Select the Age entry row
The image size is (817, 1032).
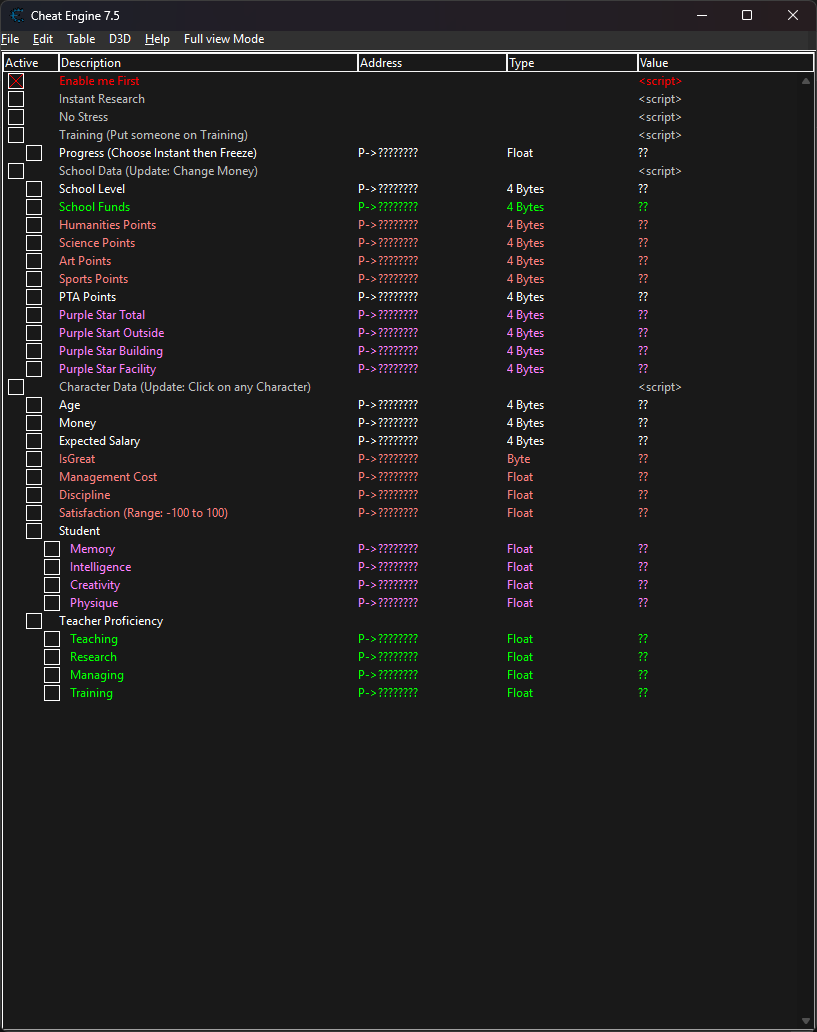(x=70, y=405)
